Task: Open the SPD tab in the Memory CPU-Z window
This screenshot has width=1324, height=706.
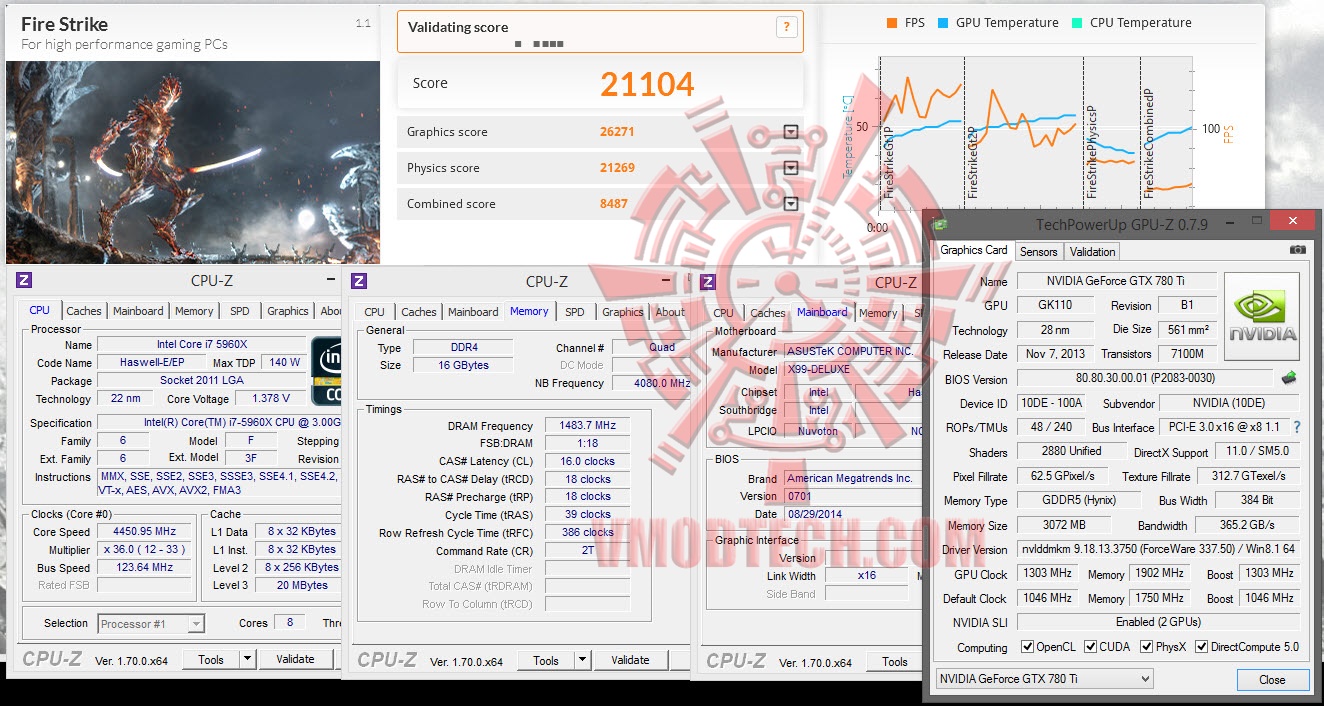Action: pyautogui.click(x=575, y=312)
